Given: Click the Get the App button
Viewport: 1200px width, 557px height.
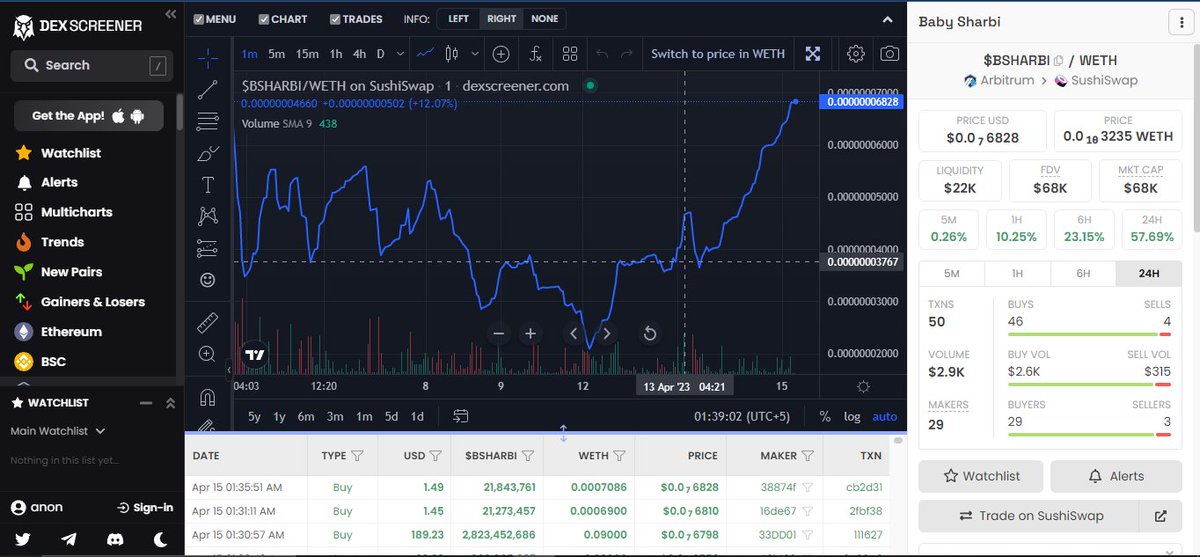Looking at the screenshot, I should point(88,116).
